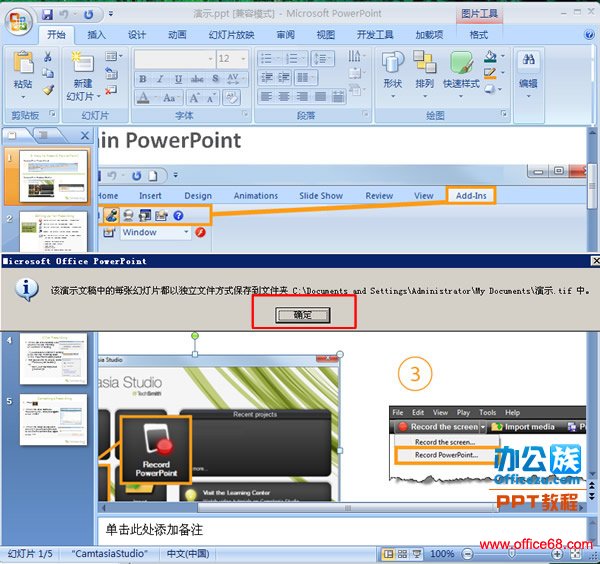Toggle text shadow with the S button
The width and height of the screenshot is (600, 564).
tap(215, 79)
